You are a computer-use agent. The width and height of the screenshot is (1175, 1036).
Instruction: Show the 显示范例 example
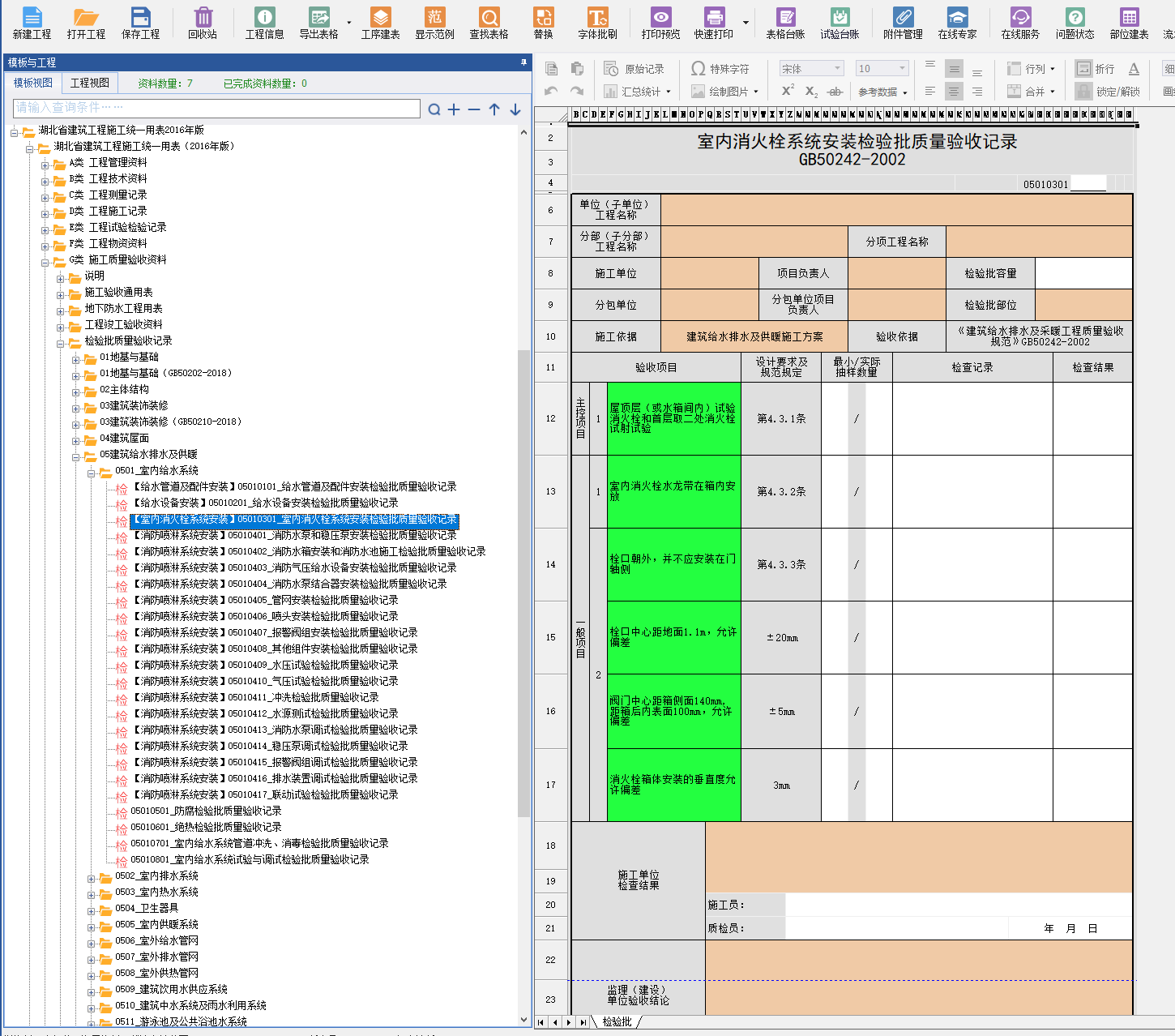434,23
